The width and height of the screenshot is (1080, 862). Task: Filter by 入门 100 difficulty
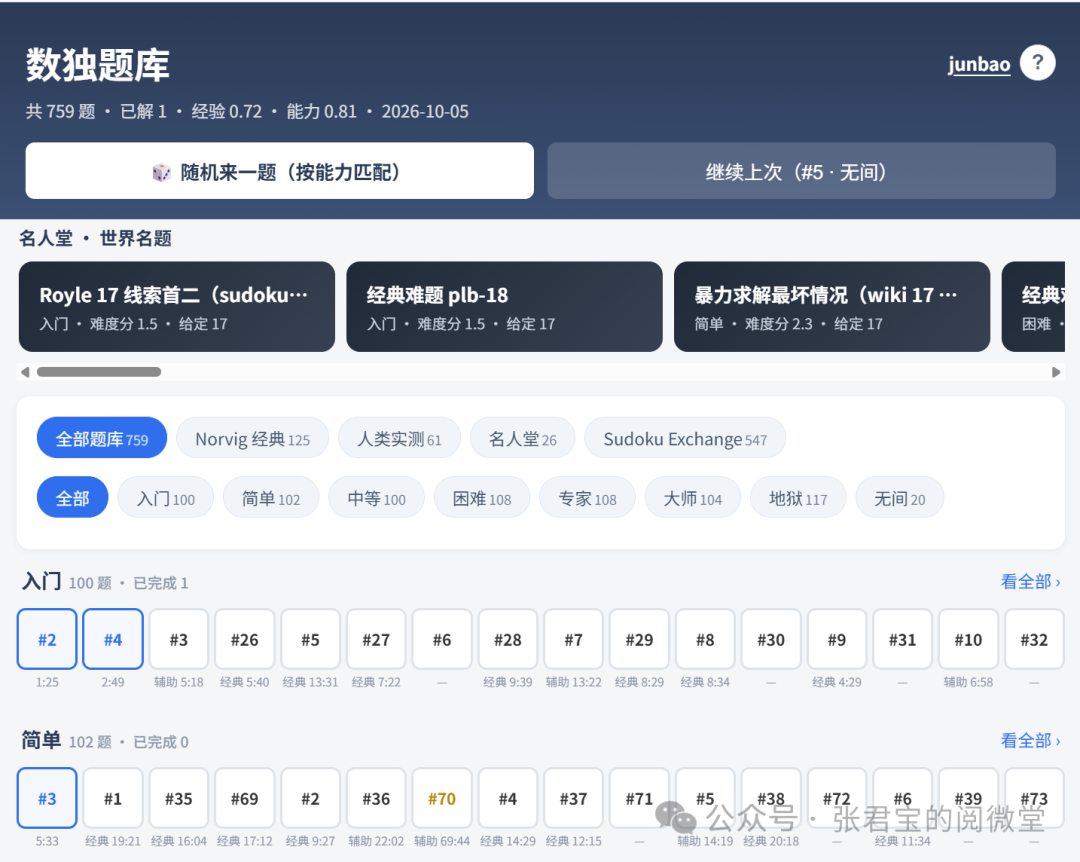[x=166, y=497]
